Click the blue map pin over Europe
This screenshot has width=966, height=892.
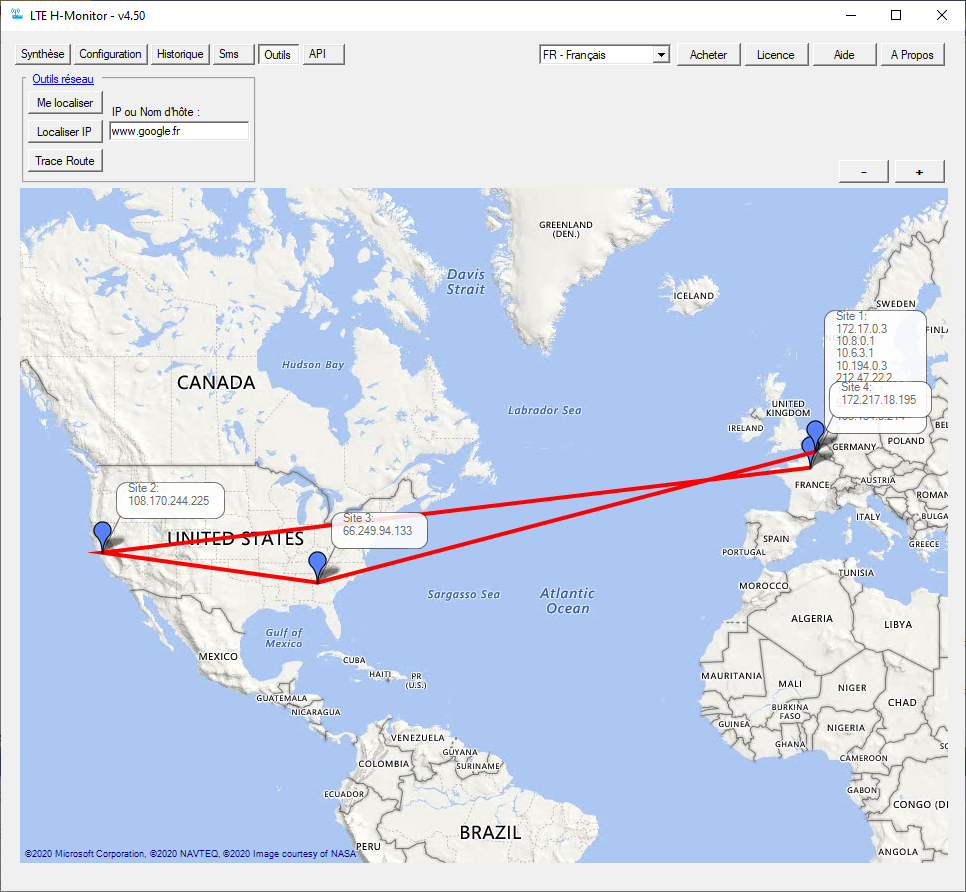(x=815, y=433)
